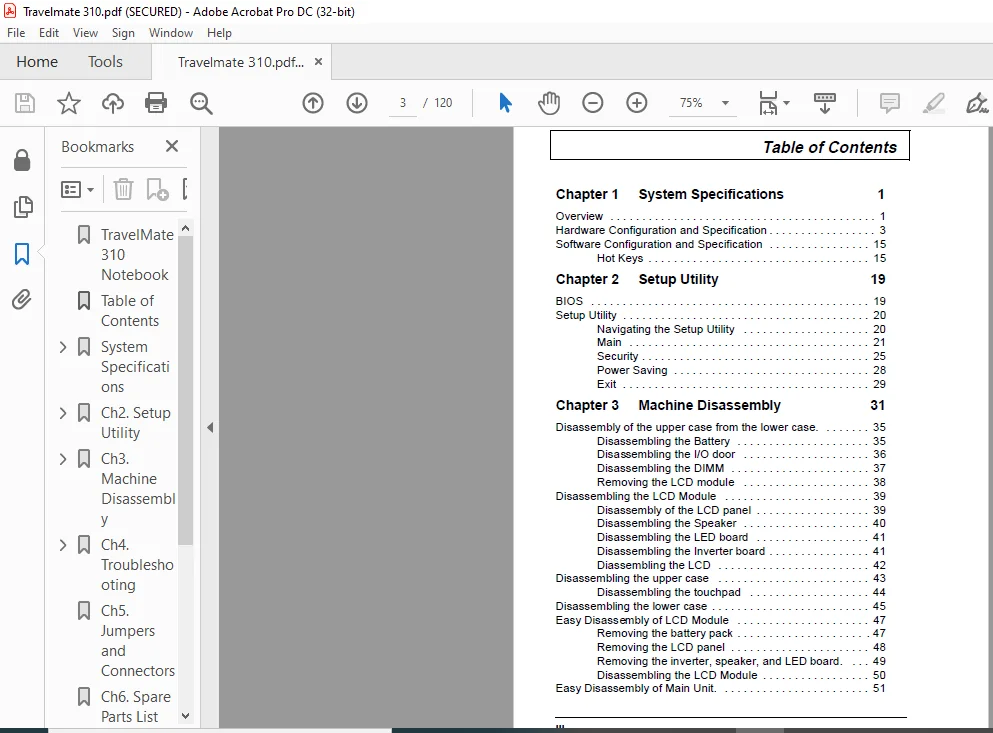View security settings via lock icon
Image resolution: width=993 pixels, height=733 pixels.
tap(22, 160)
